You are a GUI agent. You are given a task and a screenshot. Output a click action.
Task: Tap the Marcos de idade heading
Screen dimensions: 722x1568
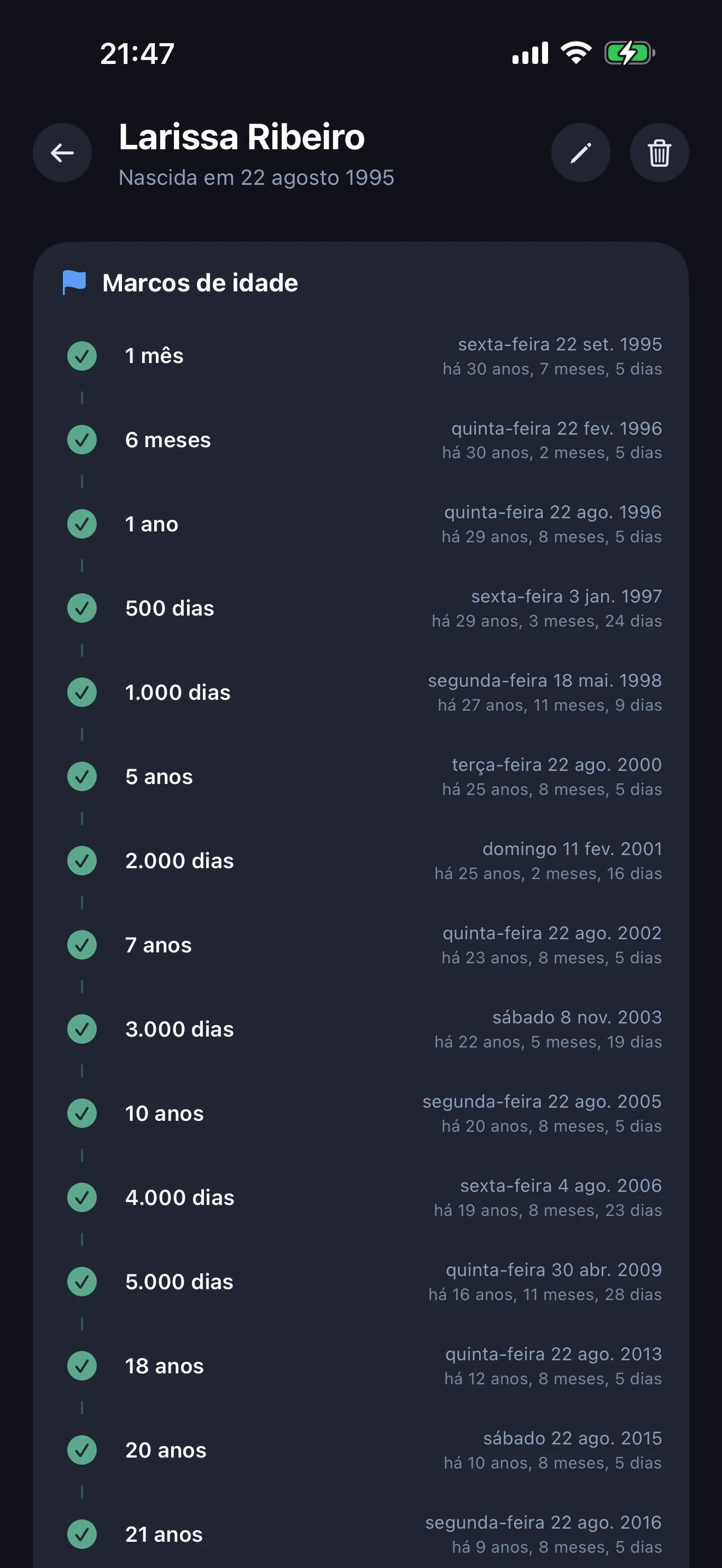click(x=200, y=283)
